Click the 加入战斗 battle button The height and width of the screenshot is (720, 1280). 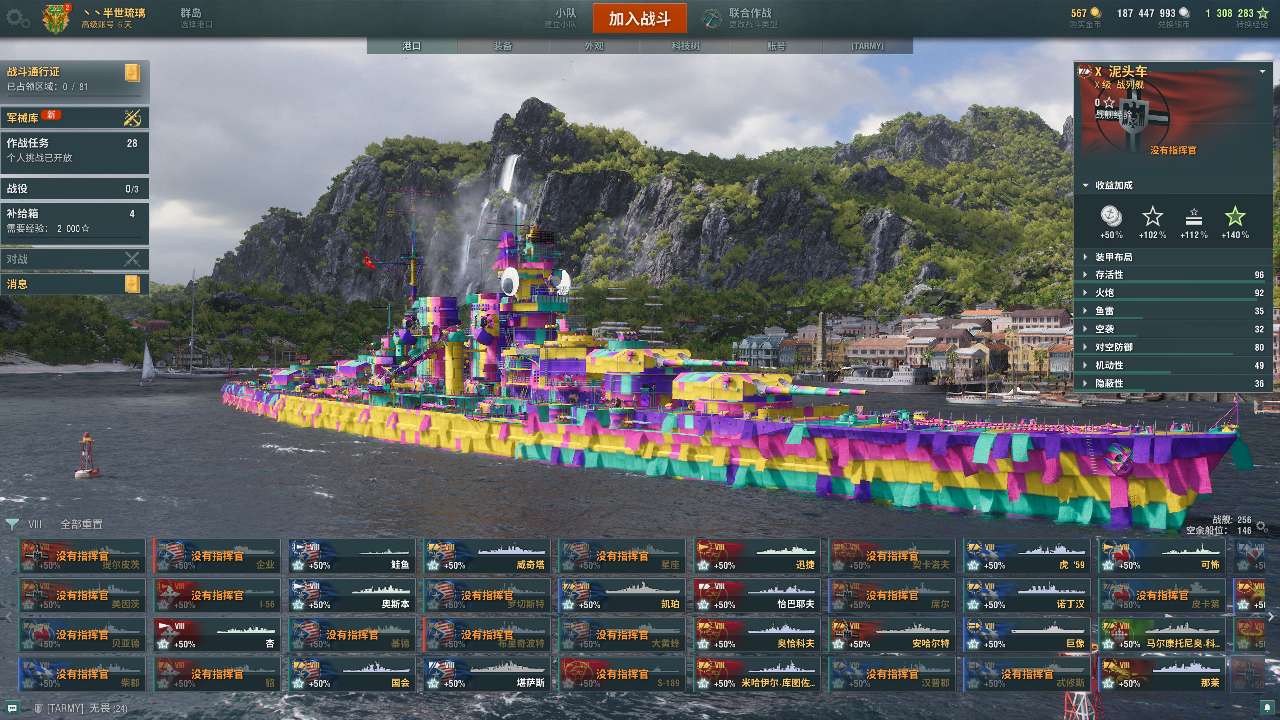[640, 18]
